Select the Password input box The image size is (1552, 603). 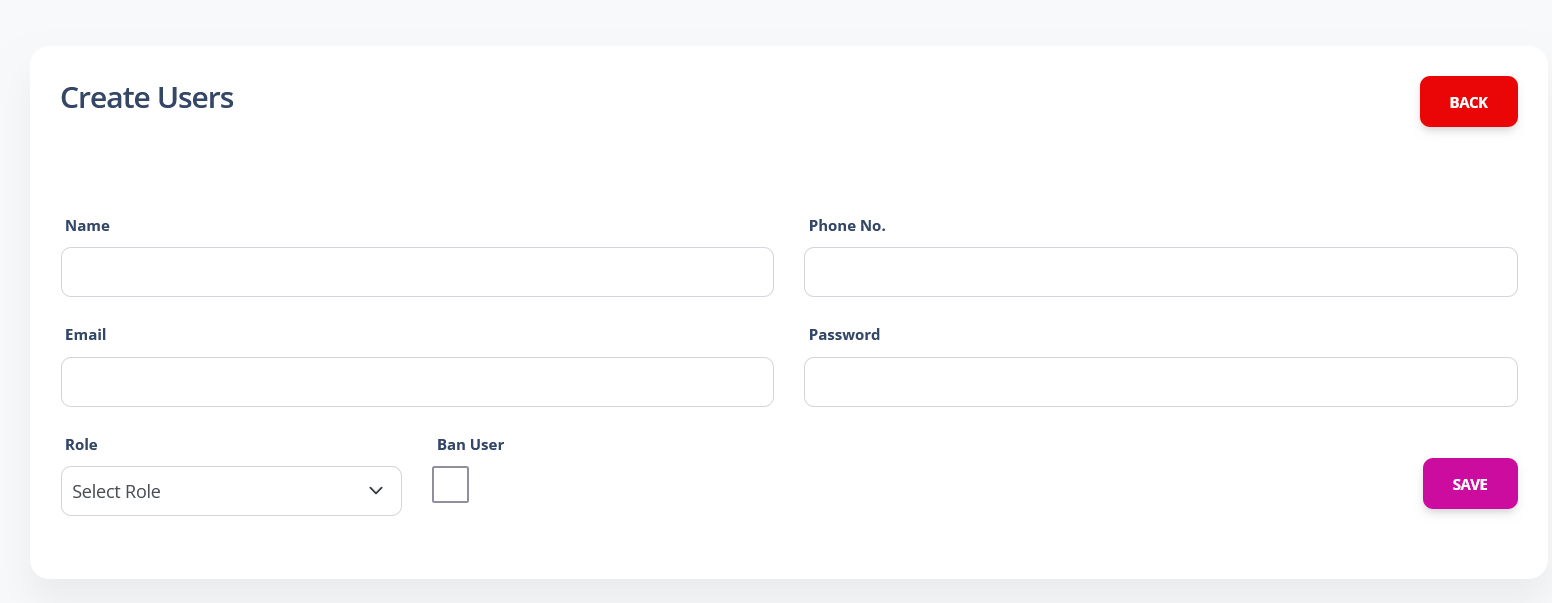pos(1160,382)
